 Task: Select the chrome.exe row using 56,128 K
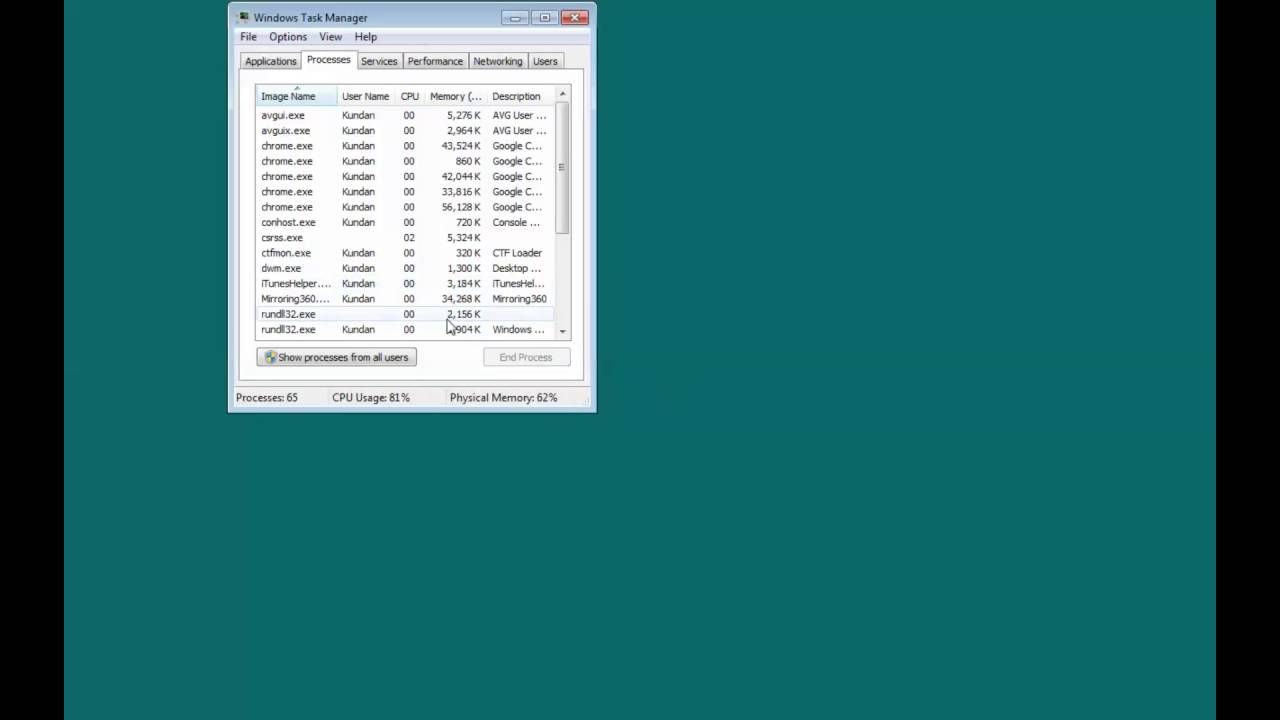[406, 207]
